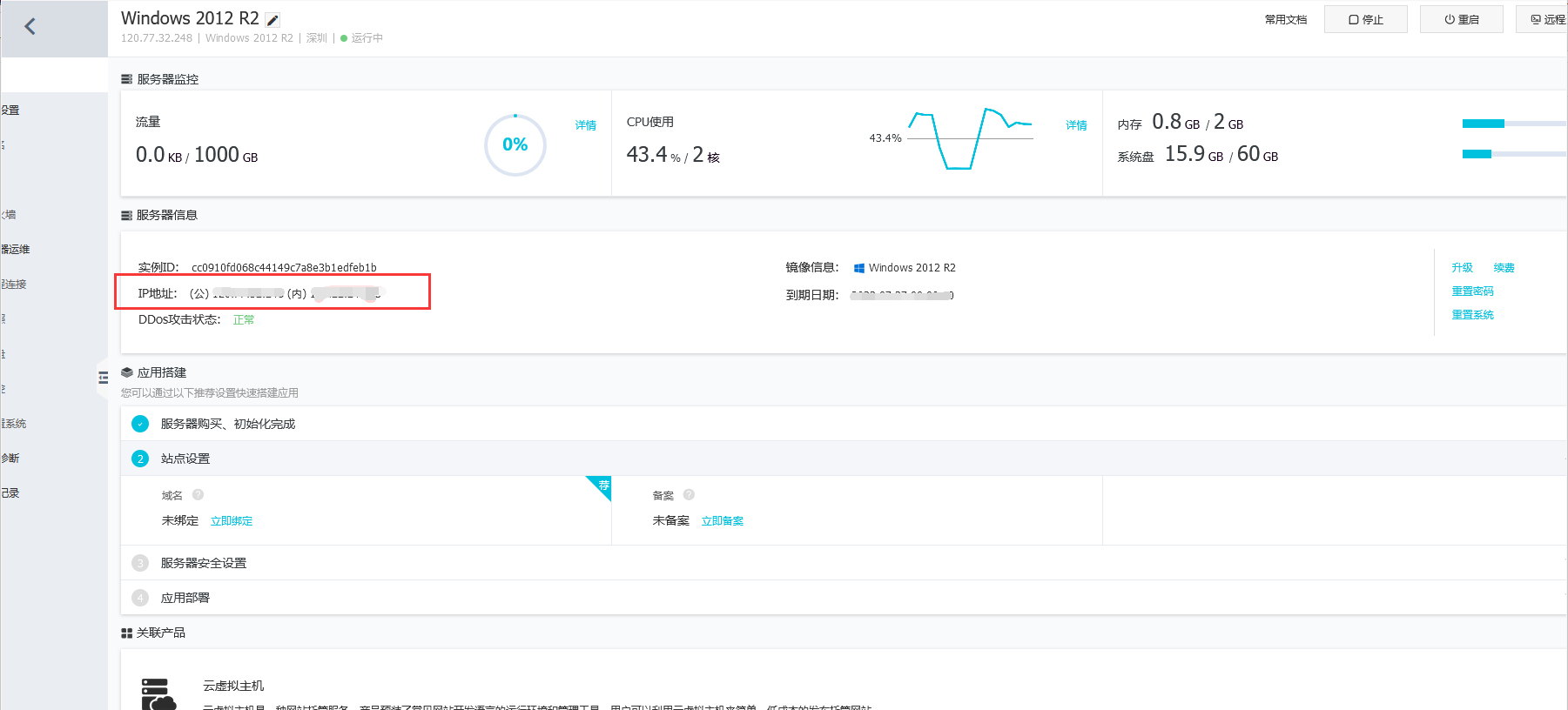Select the instance ID text cc0910fd068c...
The width and height of the screenshot is (1568, 710).
click(284, 268)
